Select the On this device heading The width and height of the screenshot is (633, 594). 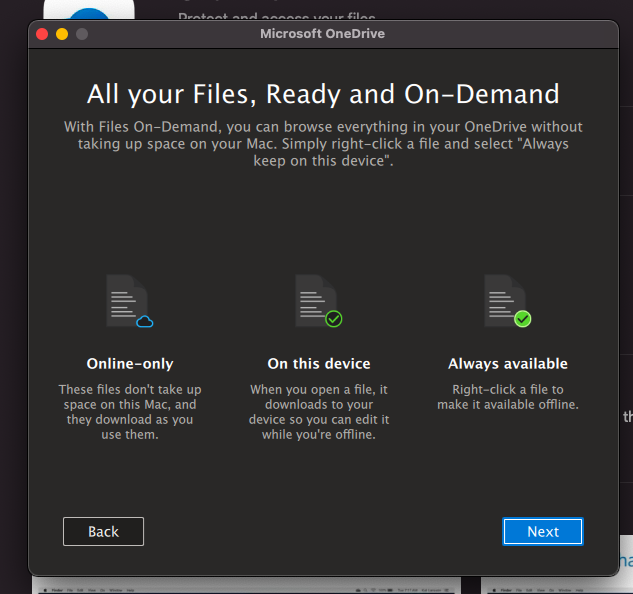(x=319, y=364)
